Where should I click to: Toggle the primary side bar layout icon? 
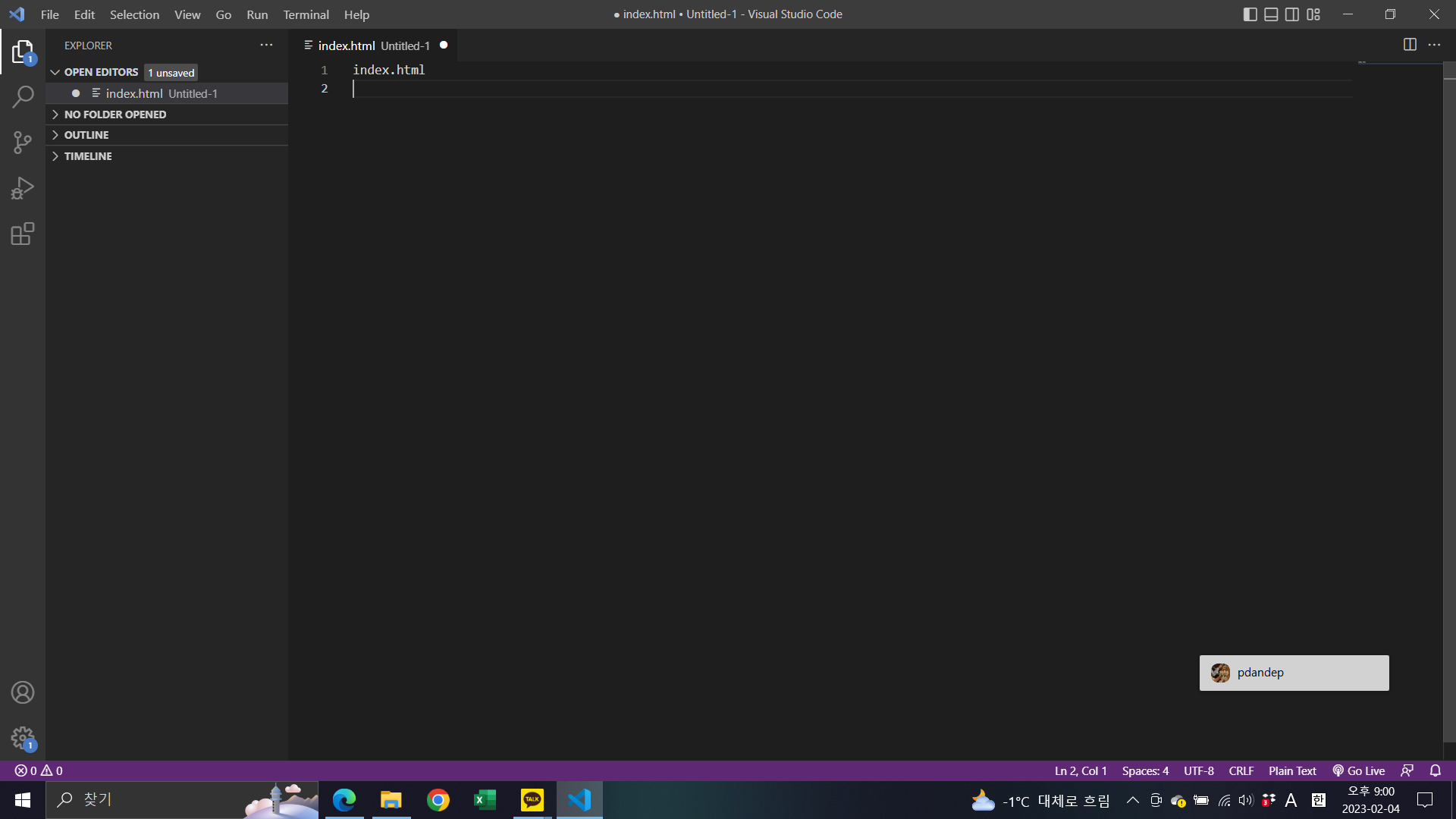pyautogui.click(x=1250, y=14)
